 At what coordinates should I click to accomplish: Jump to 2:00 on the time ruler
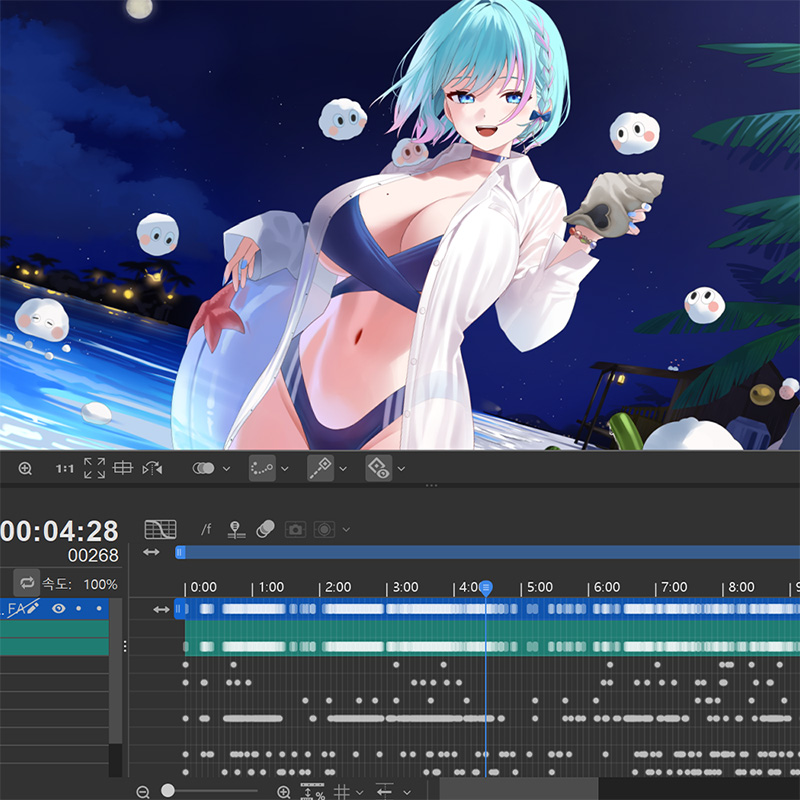pyautogui.click(x=338, y=587)
